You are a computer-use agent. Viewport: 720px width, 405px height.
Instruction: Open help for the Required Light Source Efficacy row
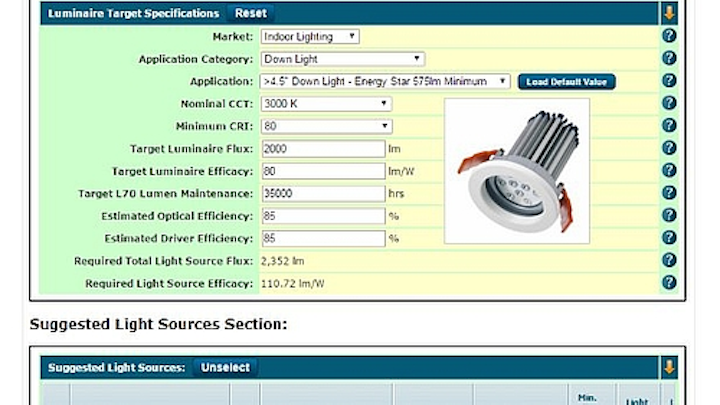click(669, 282)
